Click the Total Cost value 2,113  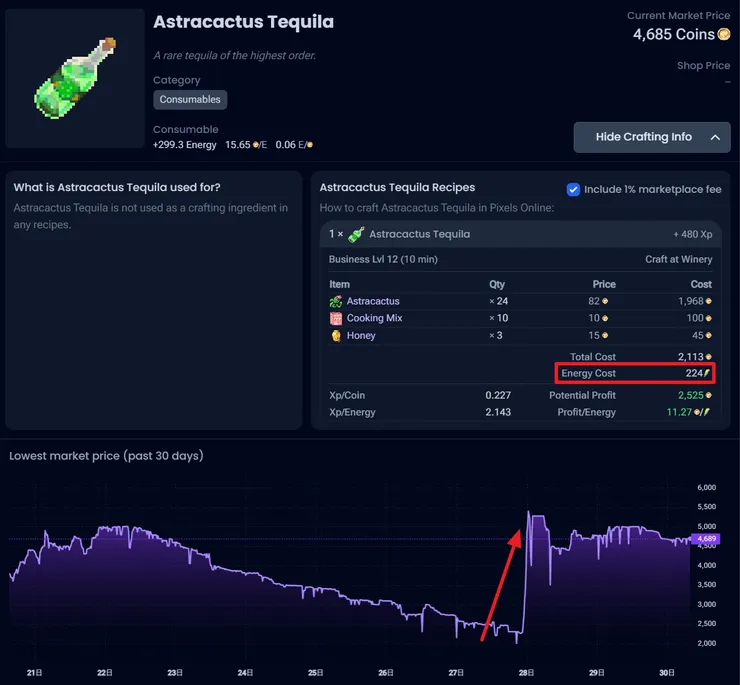point(690,357)
